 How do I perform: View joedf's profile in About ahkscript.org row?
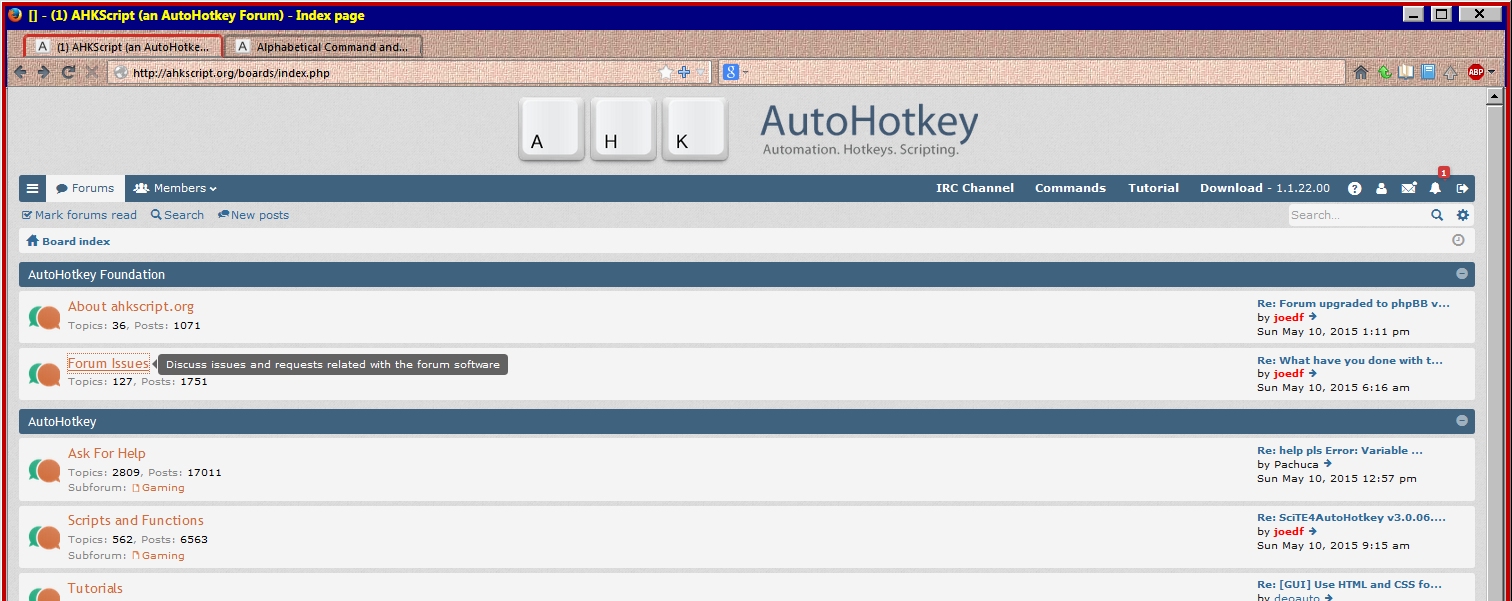pyautogui.click(x=1289, y=317)
